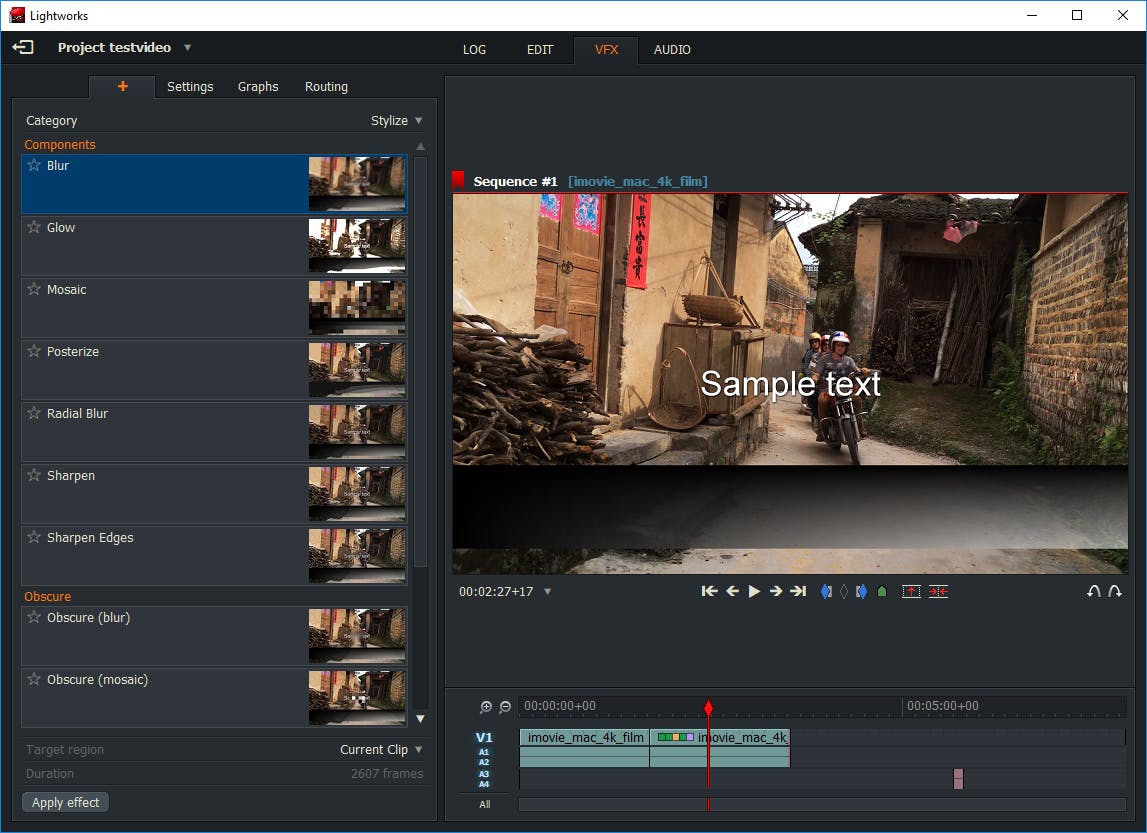This screenshot has height=833, width=1147.
Task: Open the Routing tab
Action: pos(326,87)
